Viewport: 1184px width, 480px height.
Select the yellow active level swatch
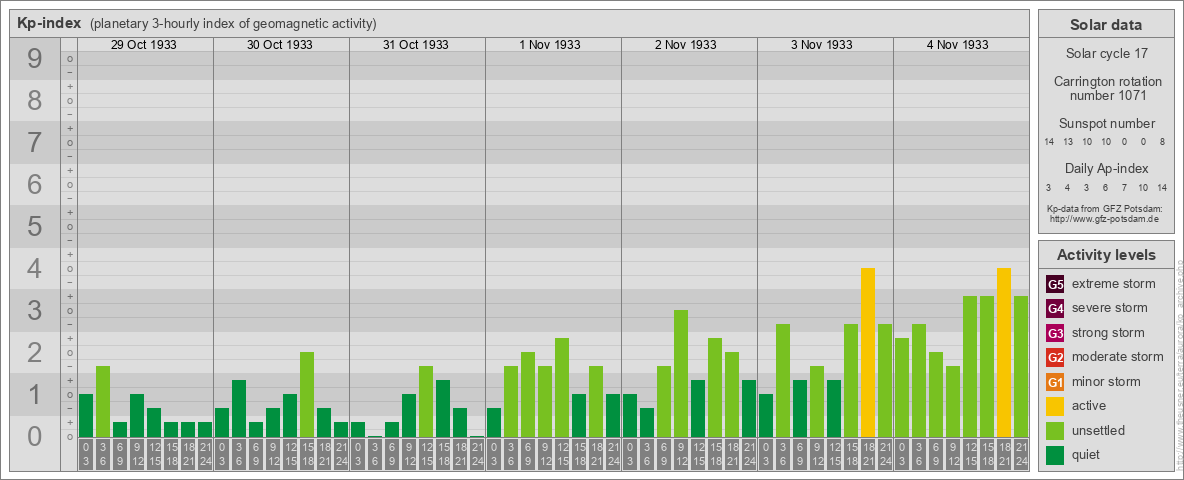(1055, 406)
